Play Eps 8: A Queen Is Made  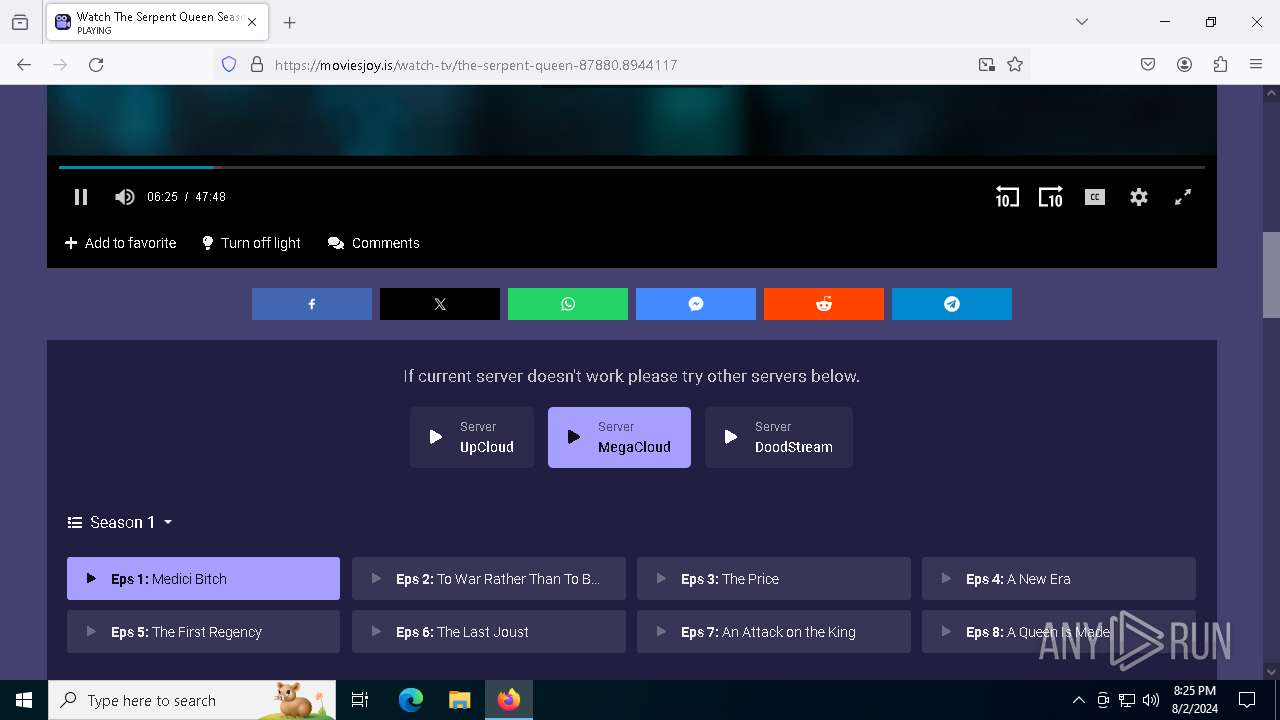(1059, 632)
